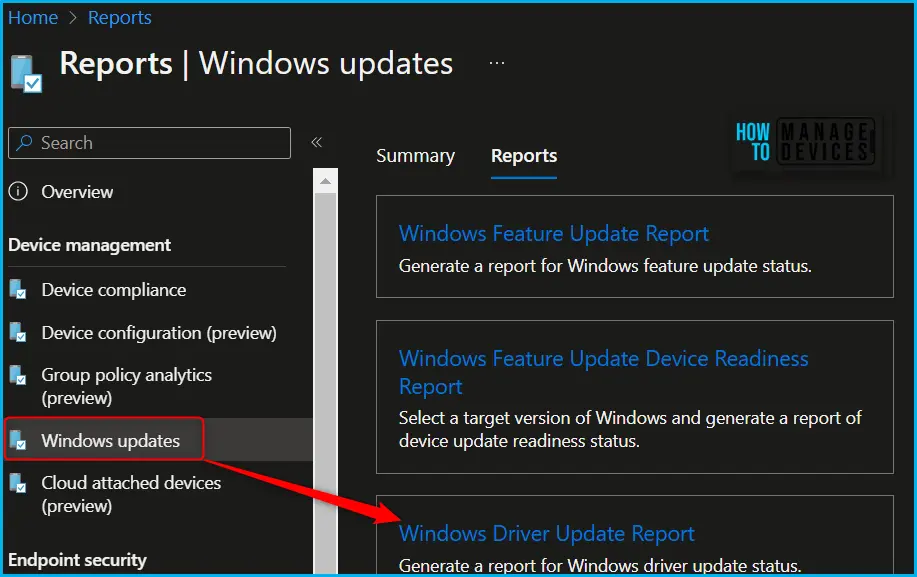Click the Device configuration (preview) icon
Image resolution: width=917 pixels, height=577 pixels.
pyautogui.click(x=18, y=333)
